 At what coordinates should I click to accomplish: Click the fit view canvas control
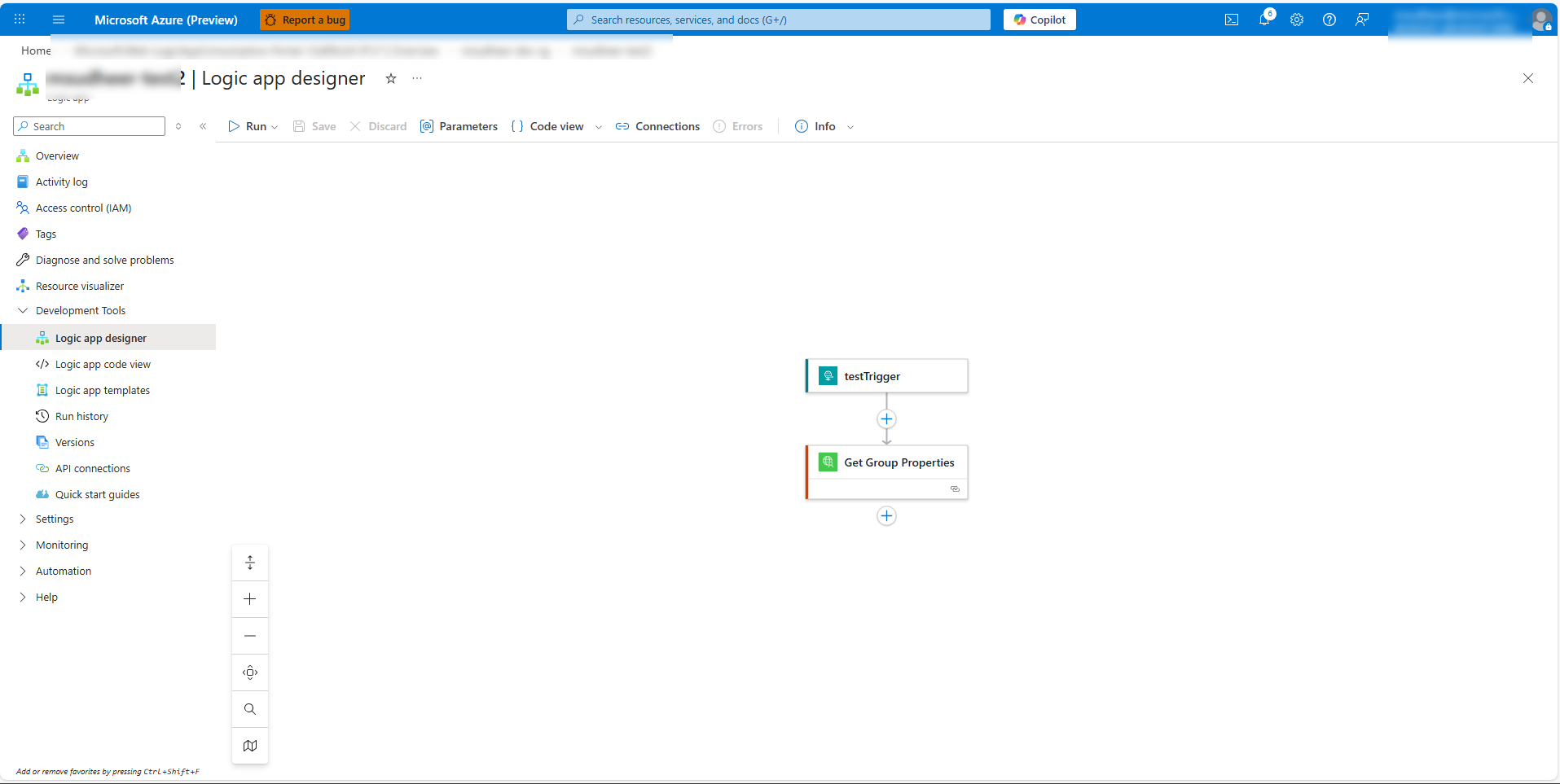click(250, 672)
